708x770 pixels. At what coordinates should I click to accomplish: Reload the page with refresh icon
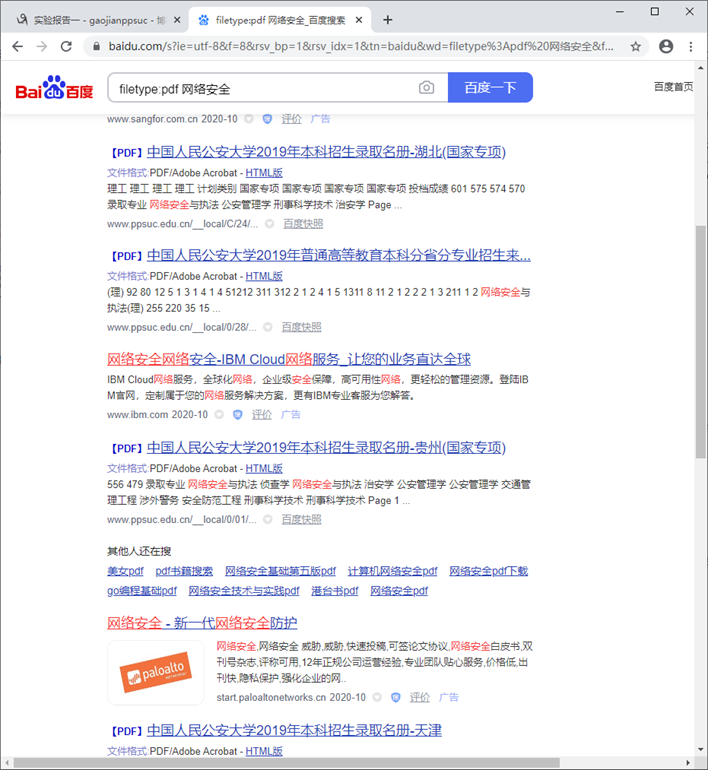pos(66,47)
